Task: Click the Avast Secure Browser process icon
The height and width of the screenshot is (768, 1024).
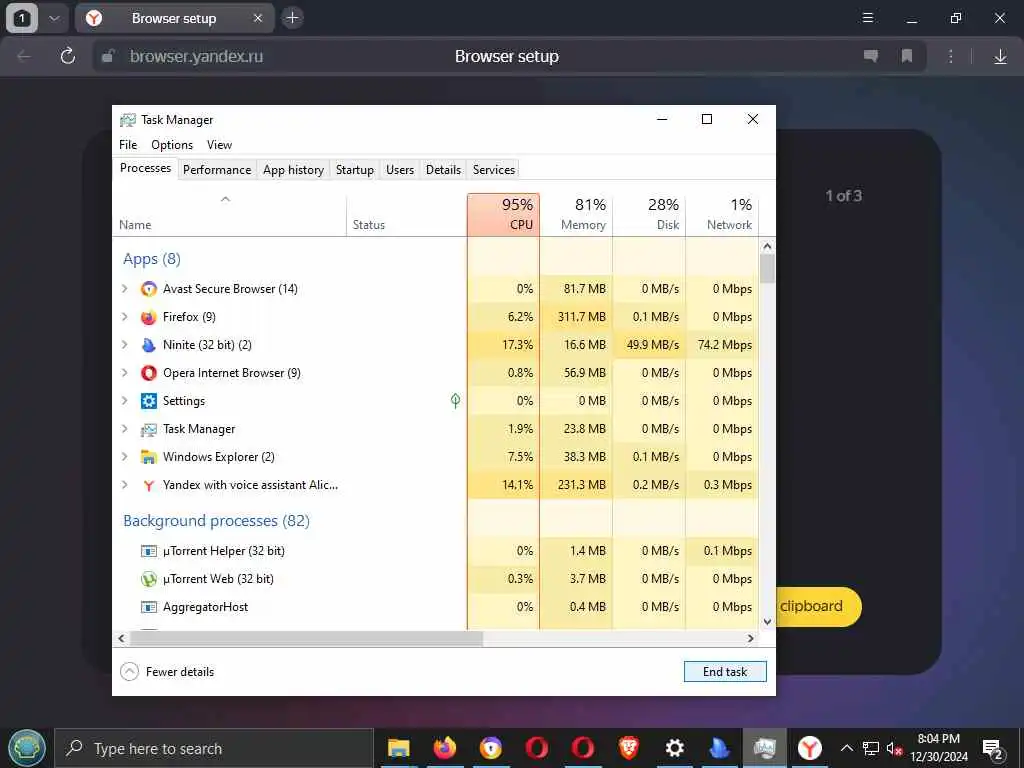Action: (x=149, y=289)
